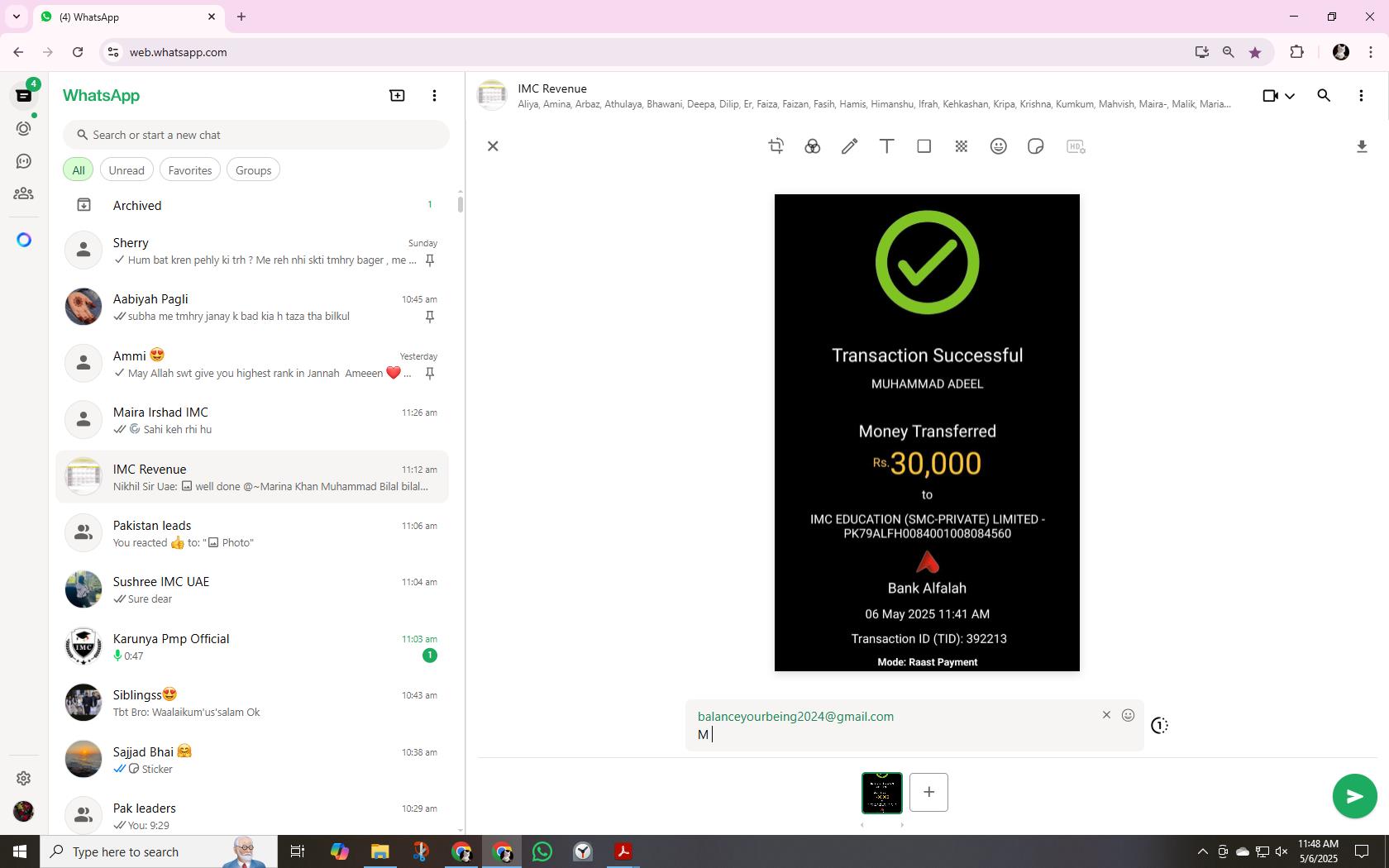This screenshot has height=868, width=1389.
Task: Open the Archived chats
Action: click(x=252, y=205)
